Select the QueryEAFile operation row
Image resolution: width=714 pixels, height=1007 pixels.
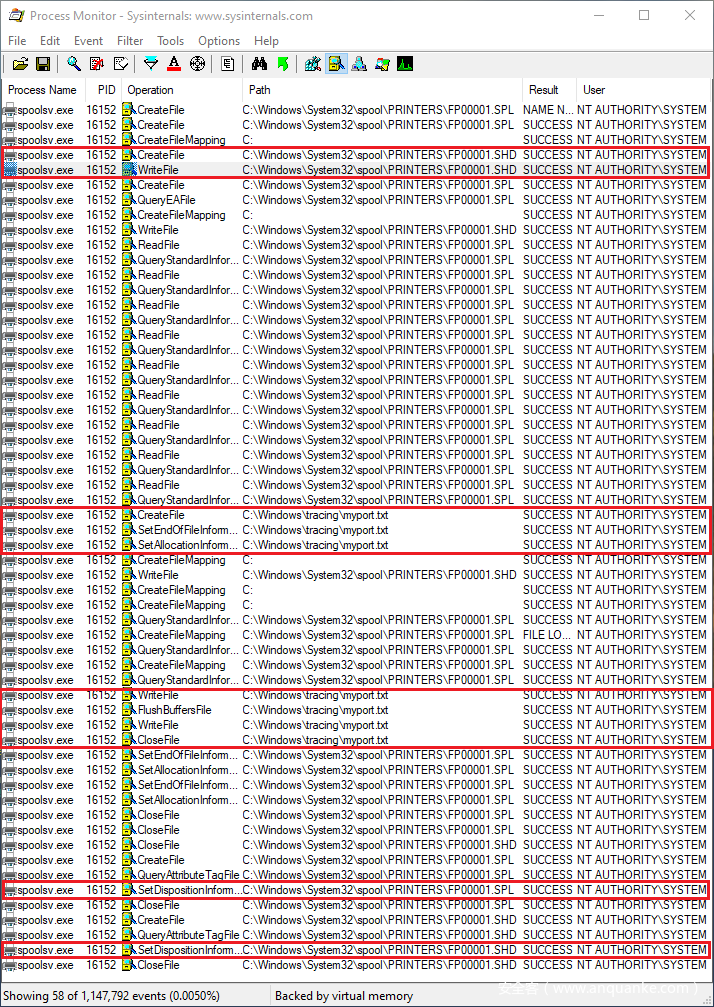(x=356, y=200)
